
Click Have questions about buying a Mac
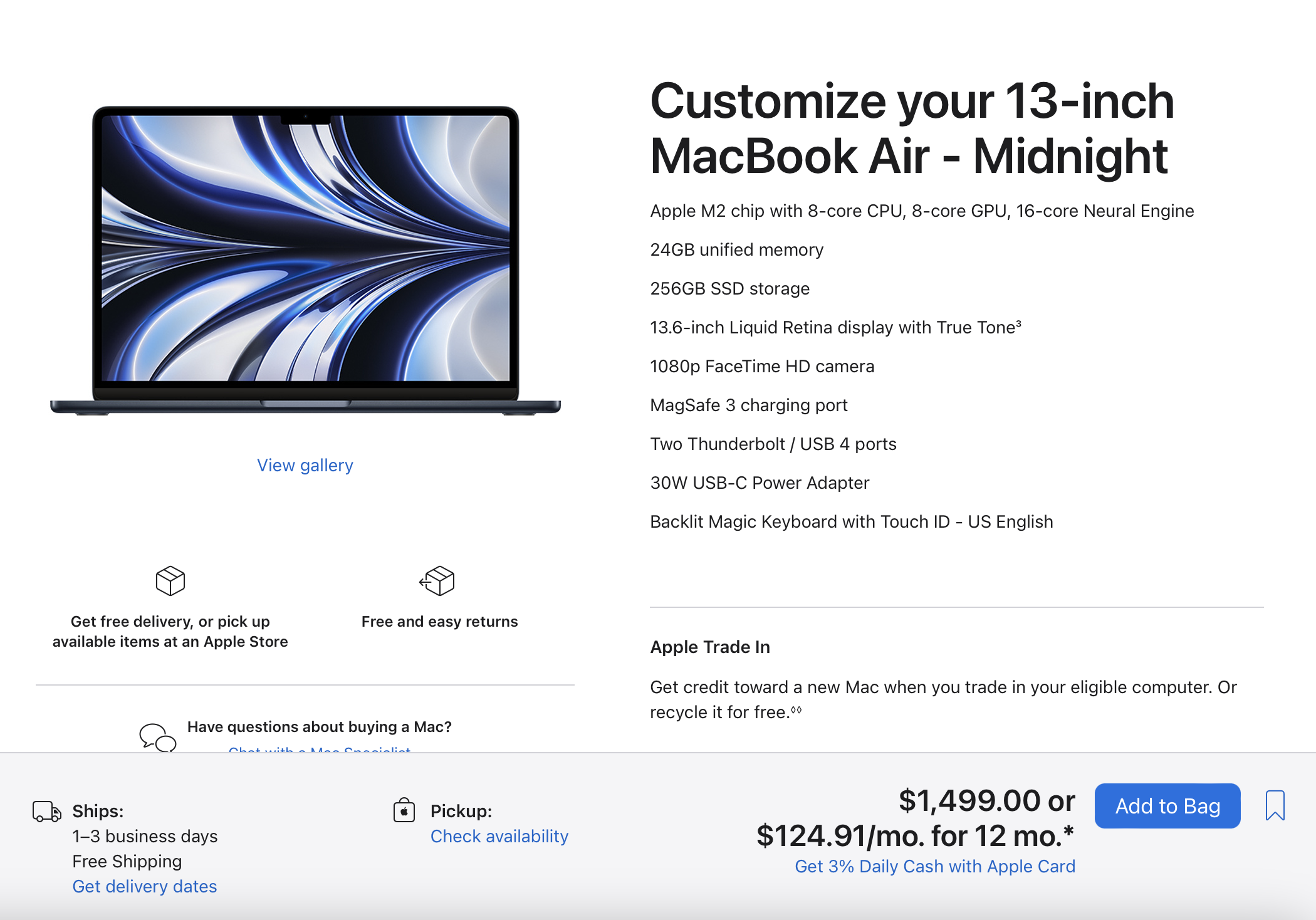320,726
